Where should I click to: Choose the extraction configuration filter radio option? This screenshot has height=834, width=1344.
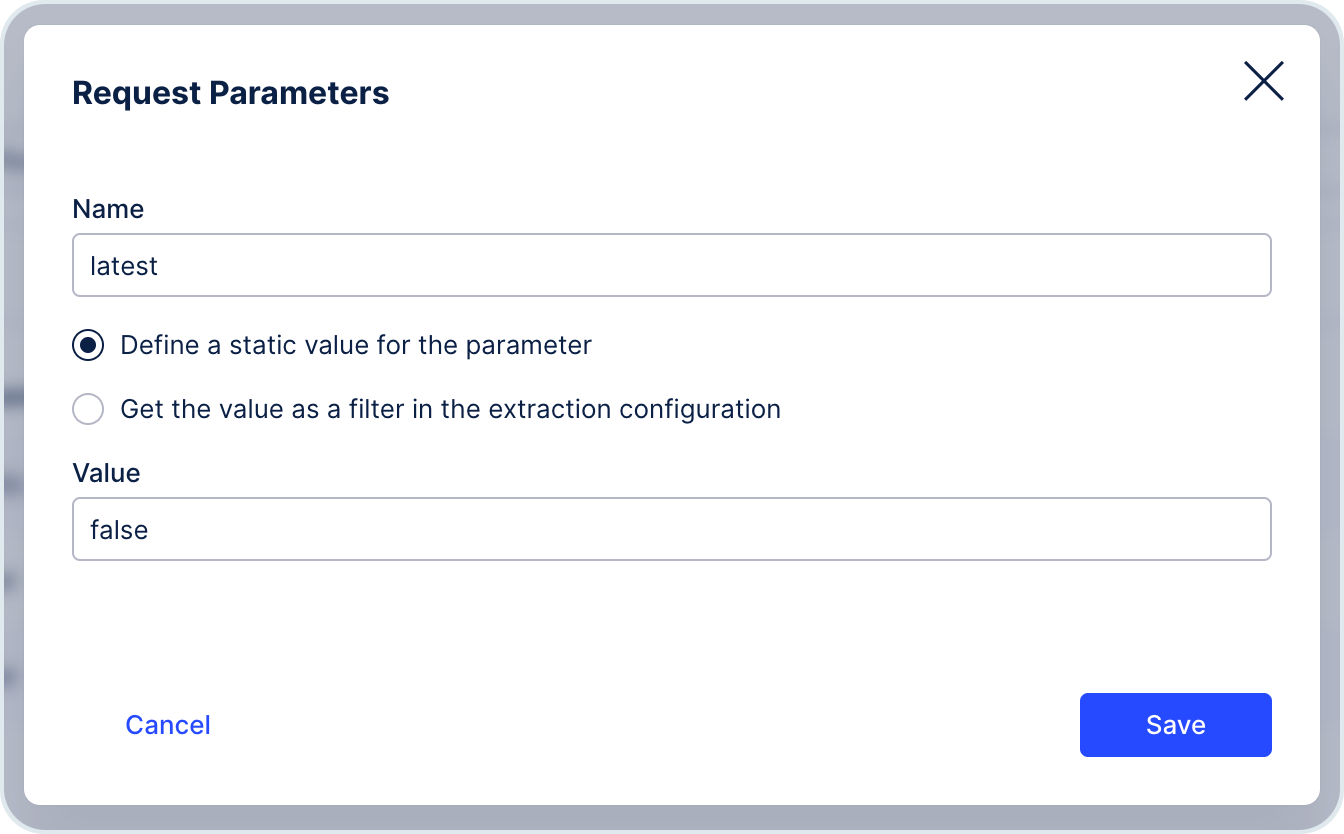click(88, 409)
